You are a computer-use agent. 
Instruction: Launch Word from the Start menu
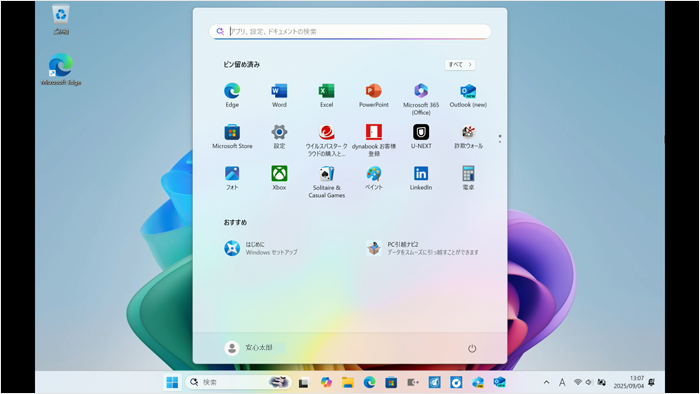279,95
